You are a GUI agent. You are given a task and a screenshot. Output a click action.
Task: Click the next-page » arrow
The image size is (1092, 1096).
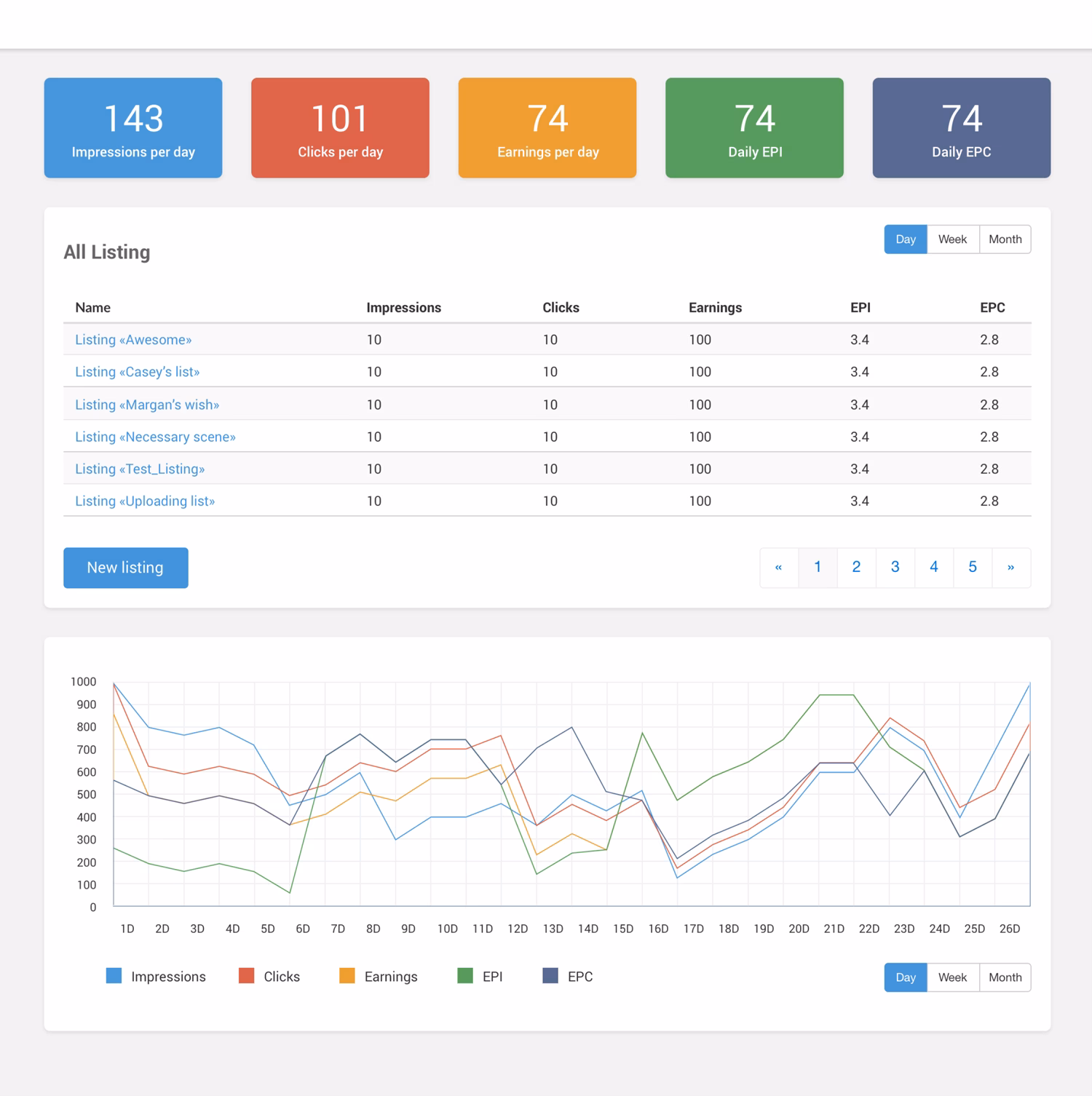click(1011, 567)
